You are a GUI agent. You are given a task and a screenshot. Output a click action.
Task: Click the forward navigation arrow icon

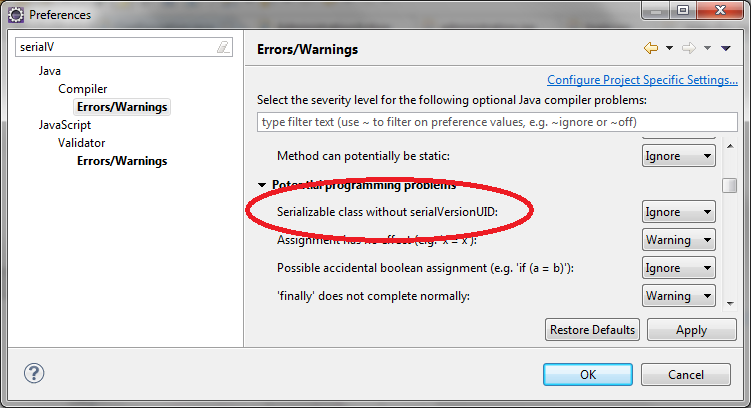688,48
